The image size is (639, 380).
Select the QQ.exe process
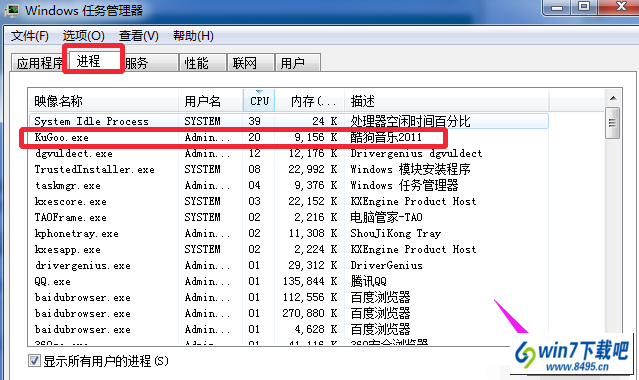289,281
